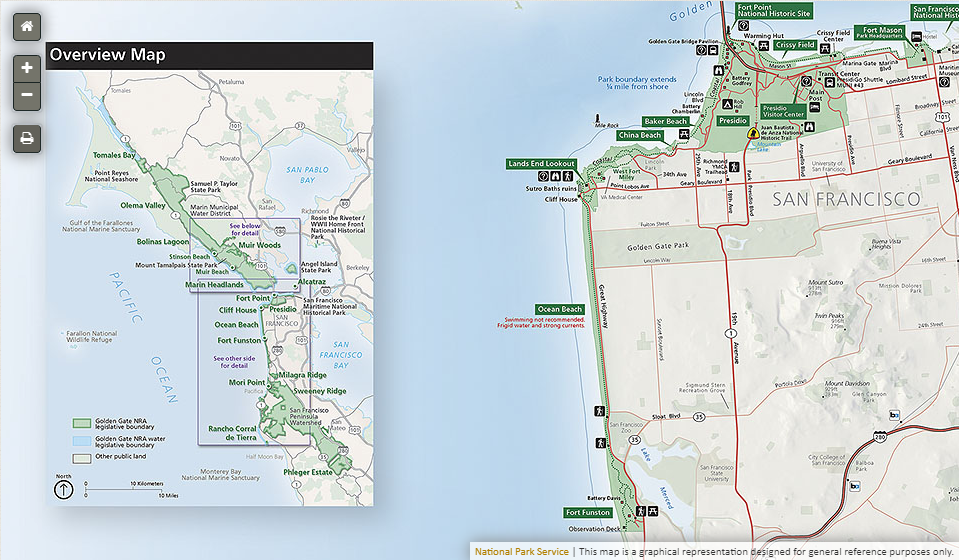Screen dimensions: 959x560
Task: Click the yellow Juan Bautista trail marker icon
Action: [x=754, y=133]
